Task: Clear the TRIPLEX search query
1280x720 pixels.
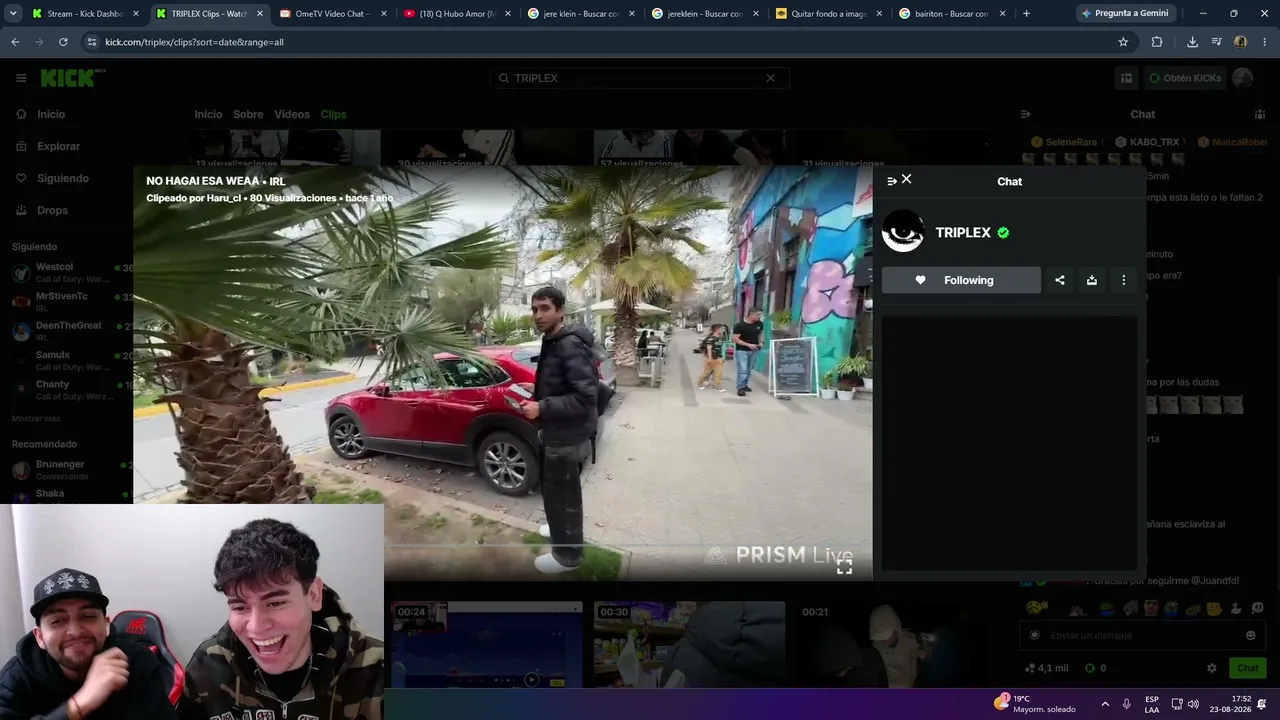Action: pyautogui.click(x=771, y=78)
